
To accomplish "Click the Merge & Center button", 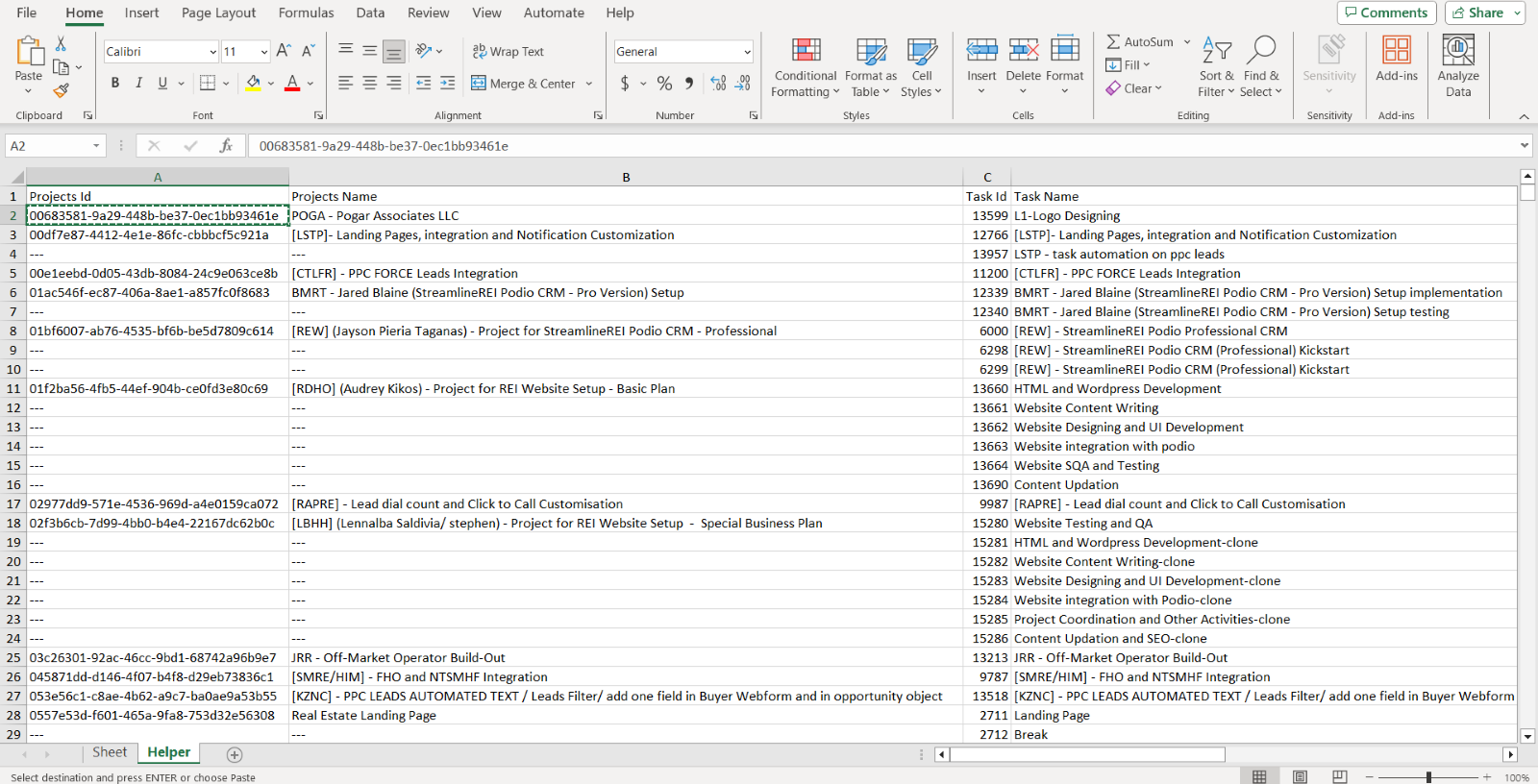I will click(x=523, y=84).
